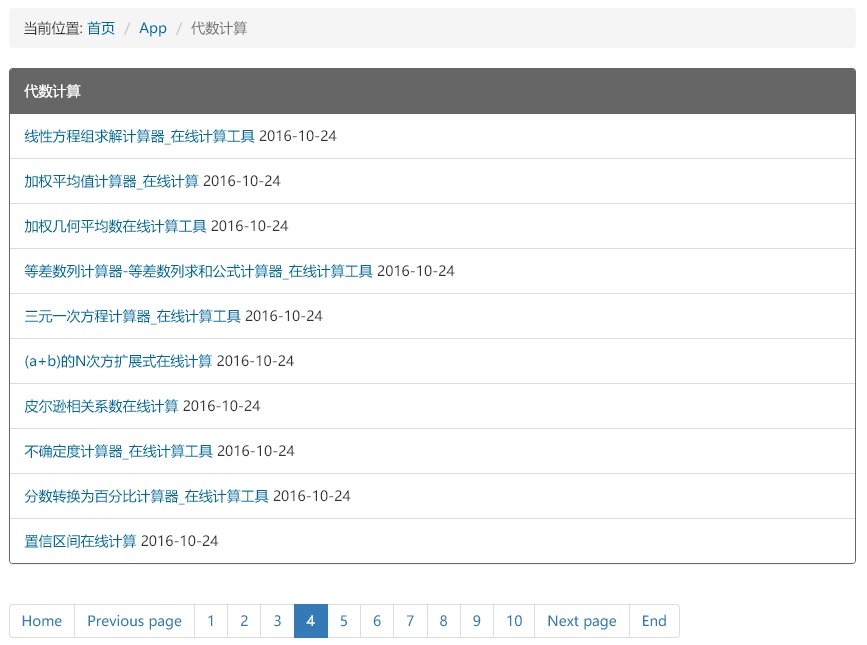Jump to page 5
Screen dimensions: 867x645
point(344,621)
